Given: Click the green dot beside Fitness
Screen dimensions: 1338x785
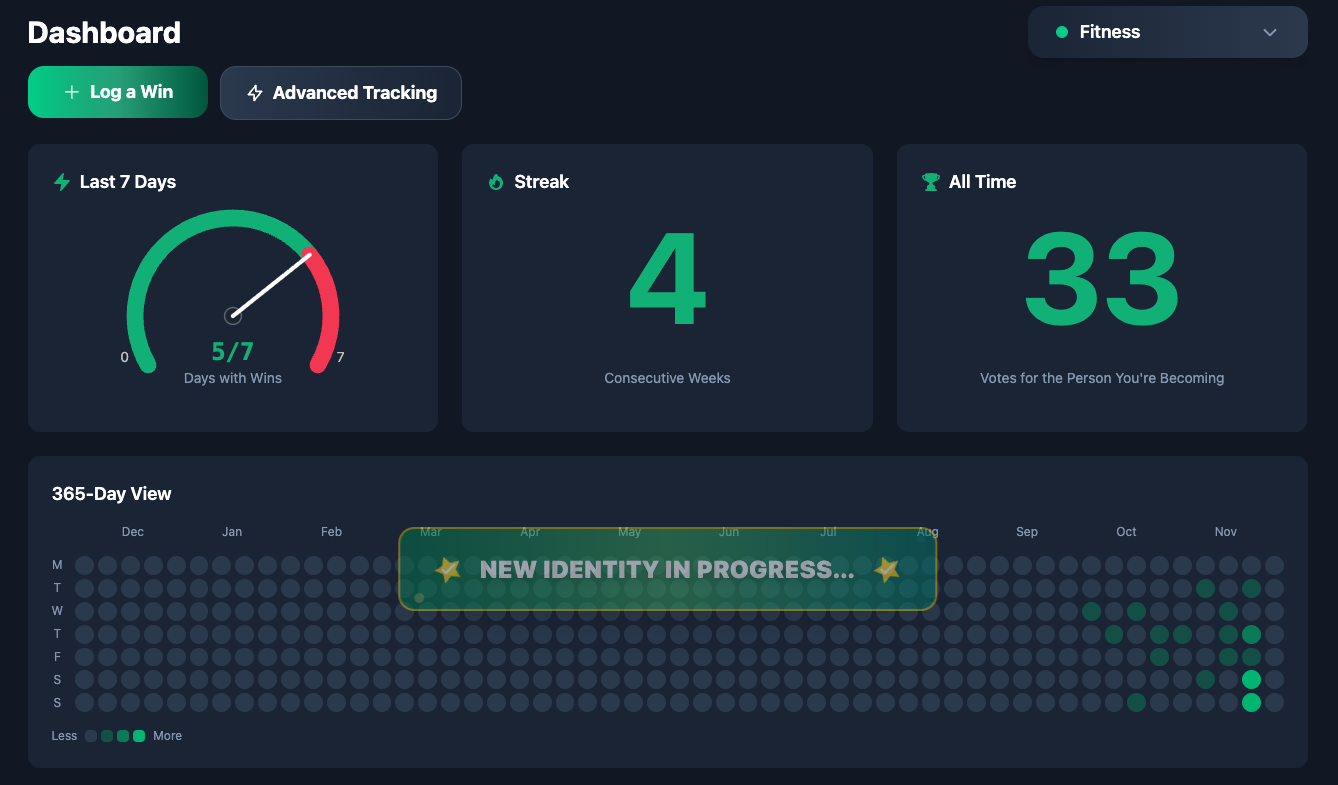Looking at the screenshot, I should (x=1062, y=31).
